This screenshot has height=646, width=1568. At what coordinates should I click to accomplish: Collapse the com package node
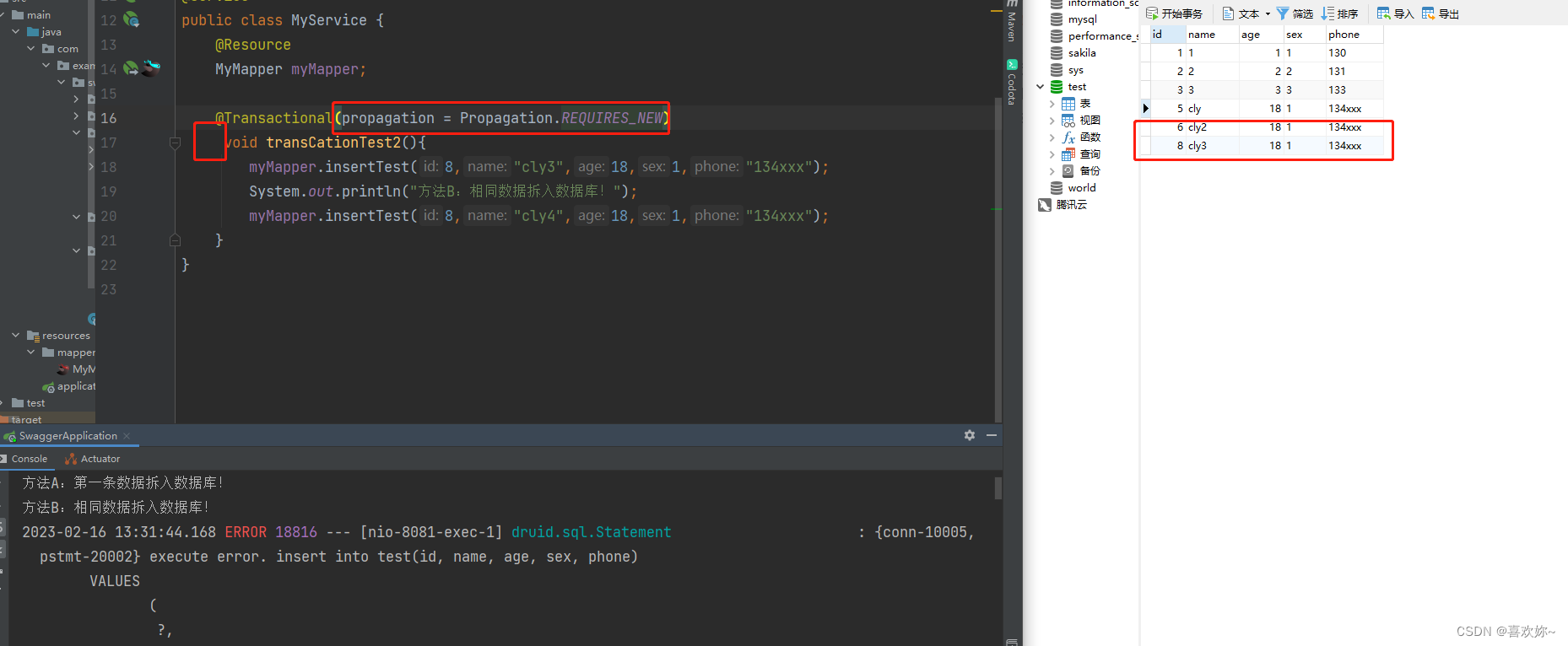coord(31,49)
